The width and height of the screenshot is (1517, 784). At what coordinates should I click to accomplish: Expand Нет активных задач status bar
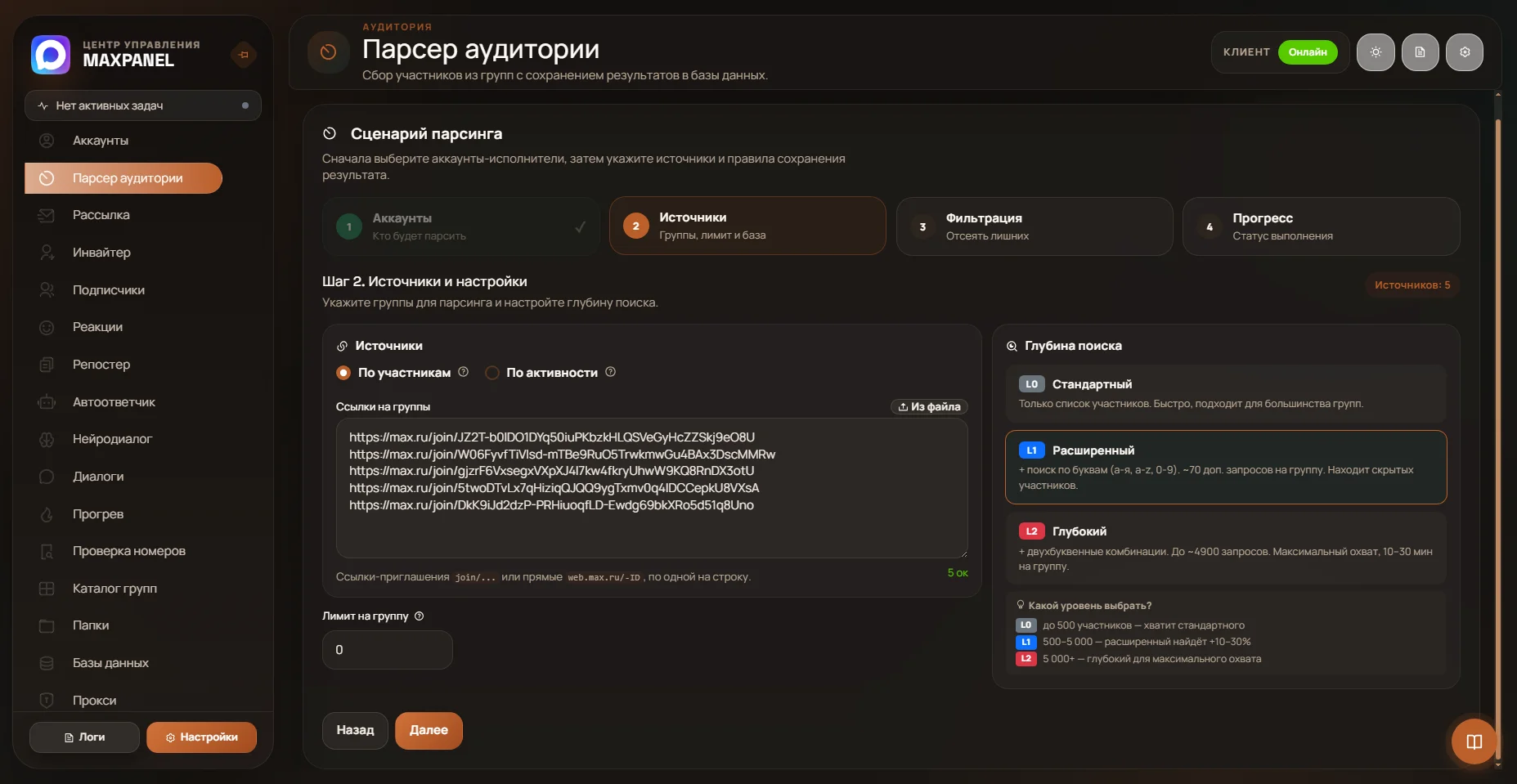(x=143, y=105)
